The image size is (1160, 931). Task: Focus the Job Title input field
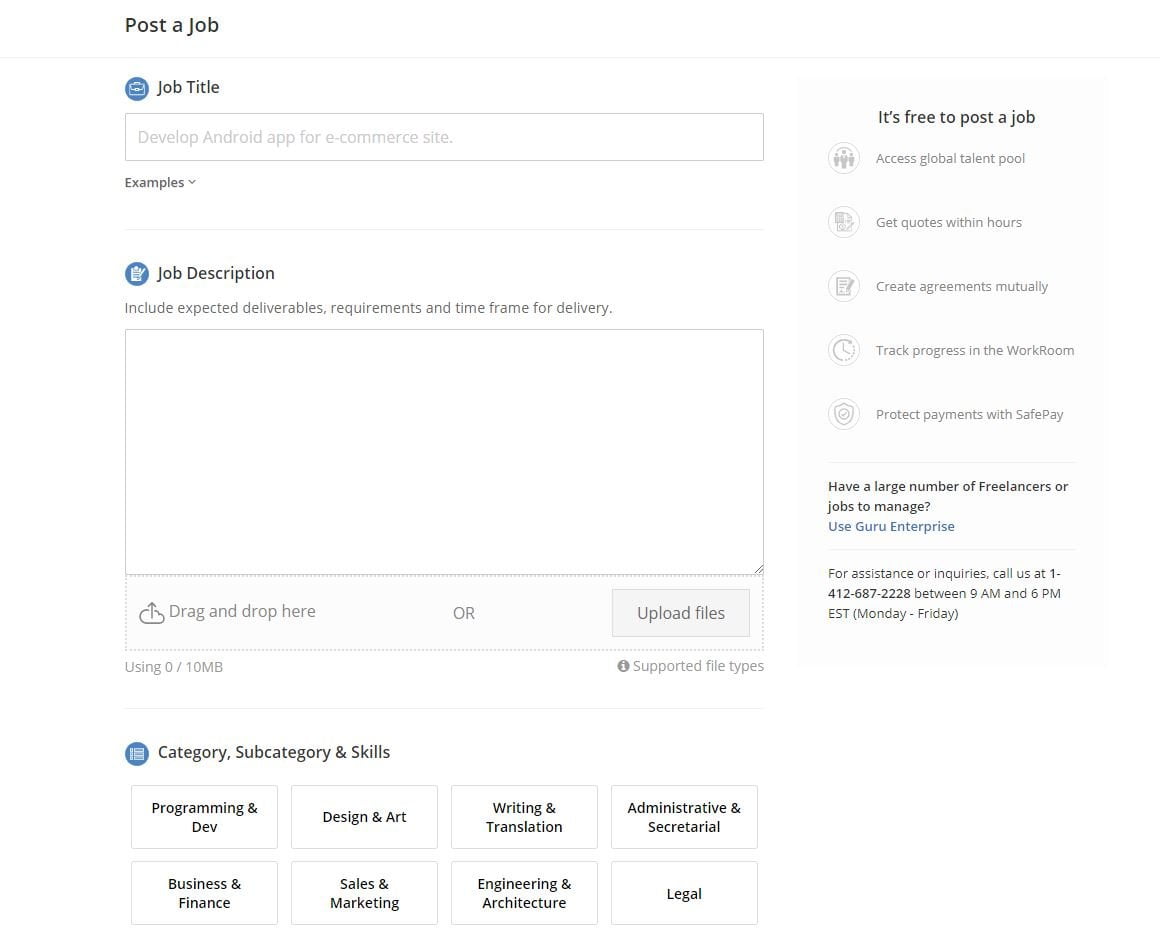[x=444, y=137]
